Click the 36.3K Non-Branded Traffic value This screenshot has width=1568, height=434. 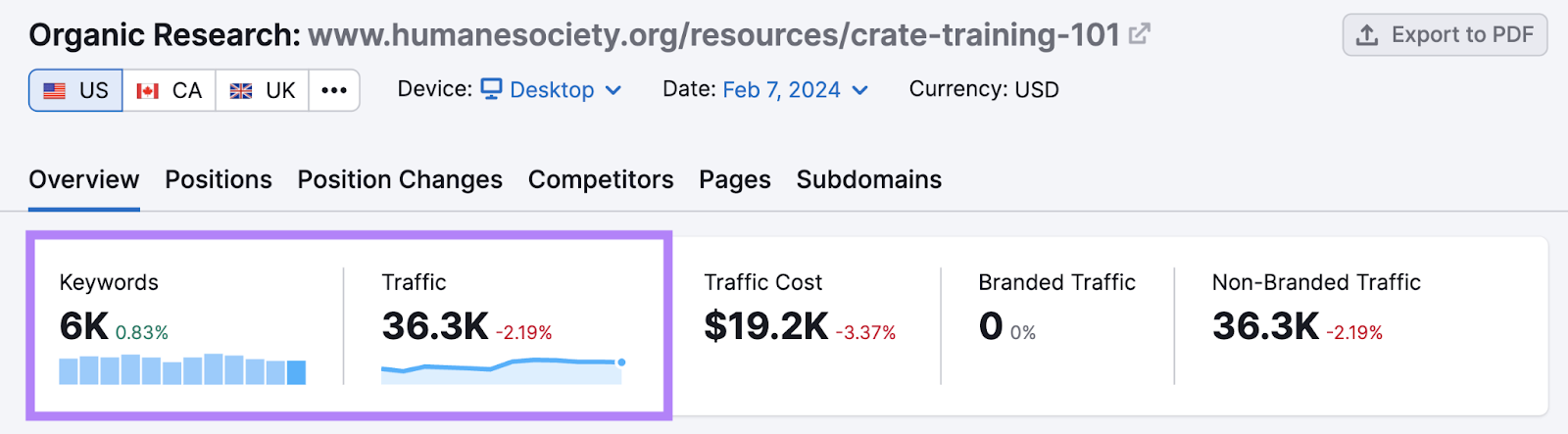(x=1265, y=326)
